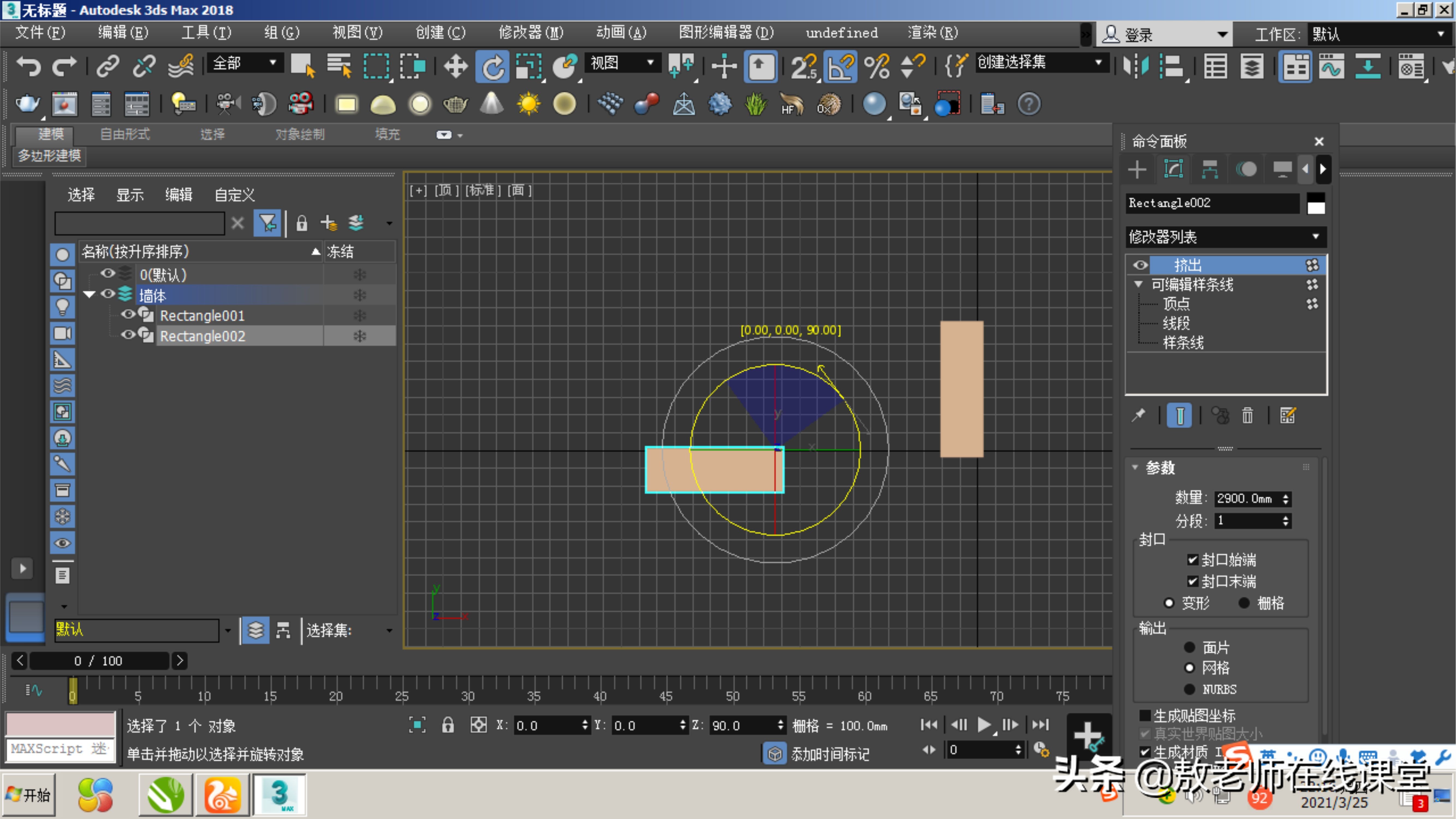Click the Undo arrow icon
This screenshot has height=819, width=1456.
click(x=28, y=67)
